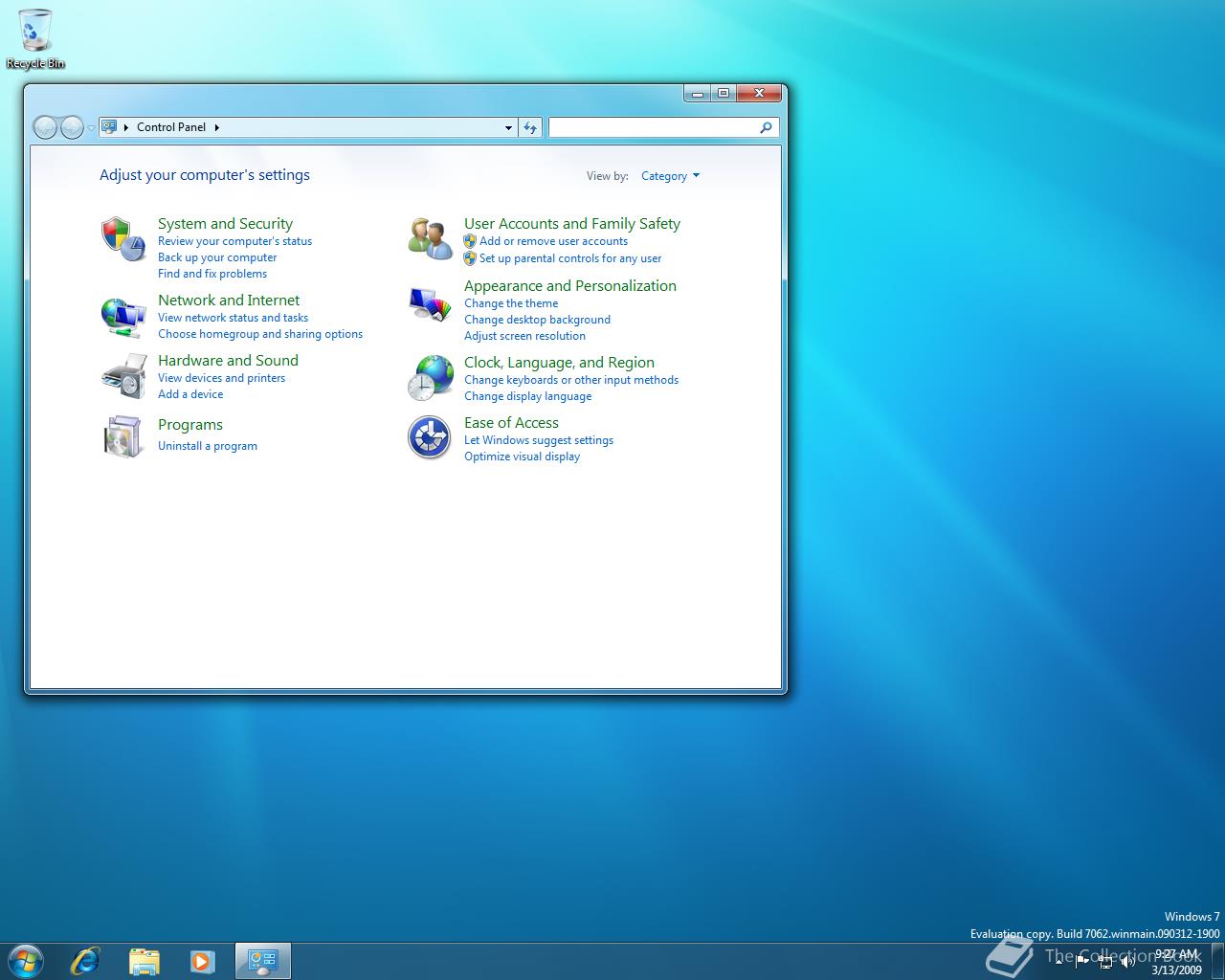Image resolution: width=1225 pixels, height=980 pixels.
Task: Click Change display language link
Action: pyautogui.click(x=527, y=396)
